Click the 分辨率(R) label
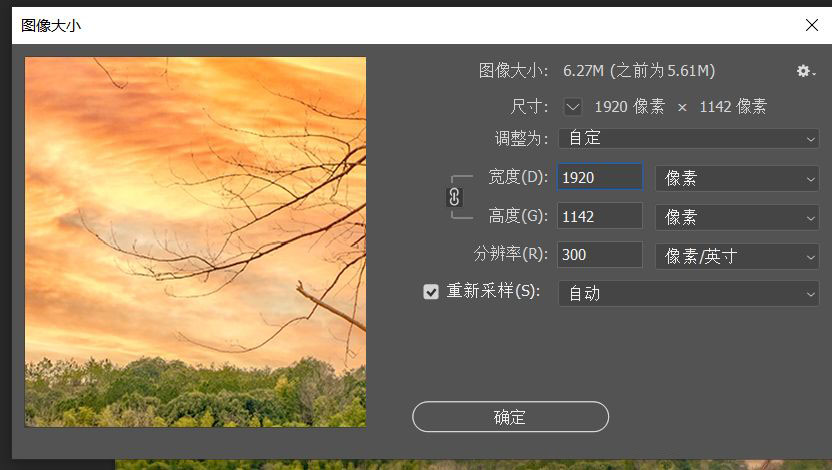This screenshot has height=470, width=832. 511,254
